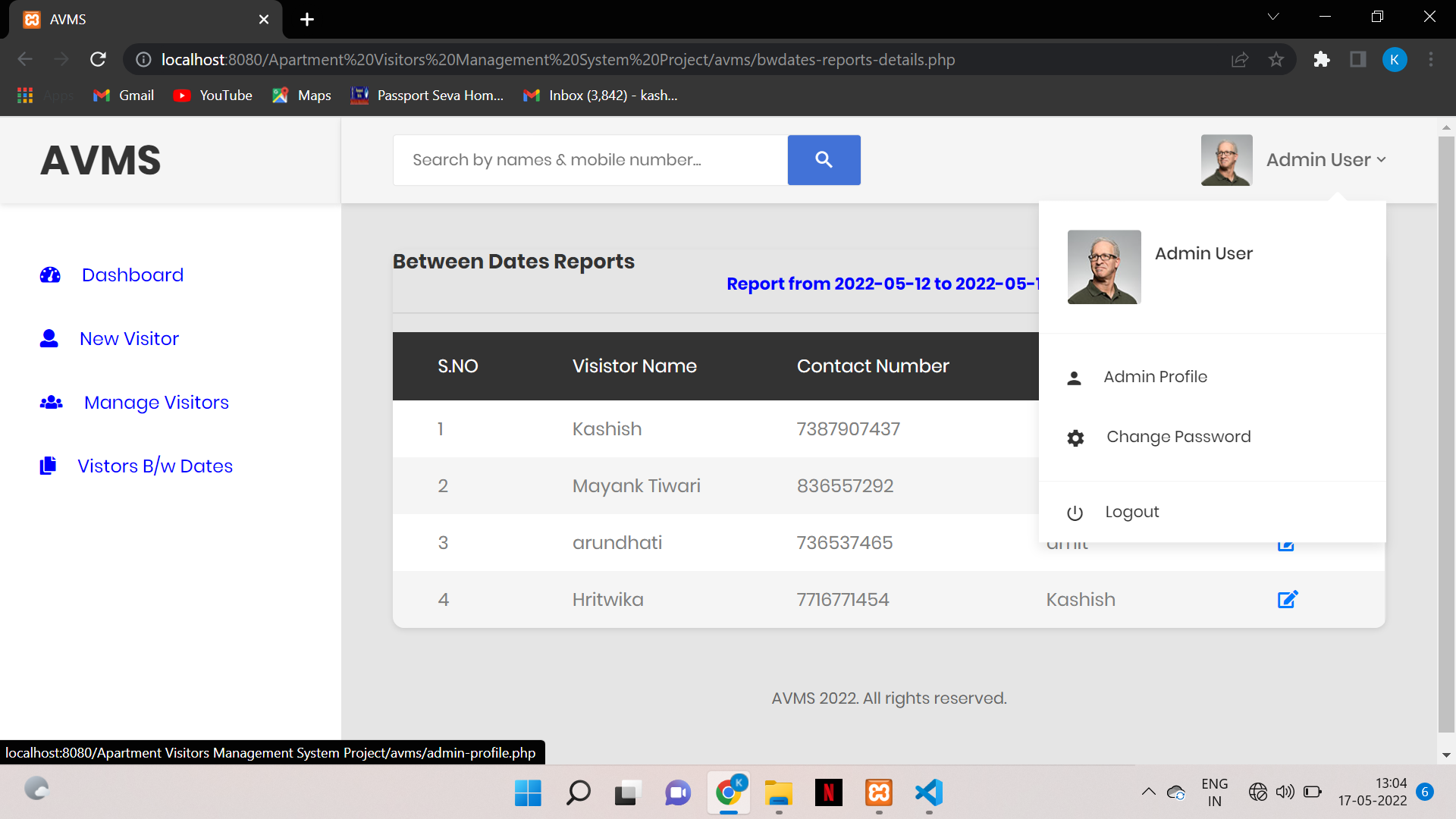Open the Manage Visitors link
The height and width of the screenshot is (819, 1456).
[x=156, y=403]
